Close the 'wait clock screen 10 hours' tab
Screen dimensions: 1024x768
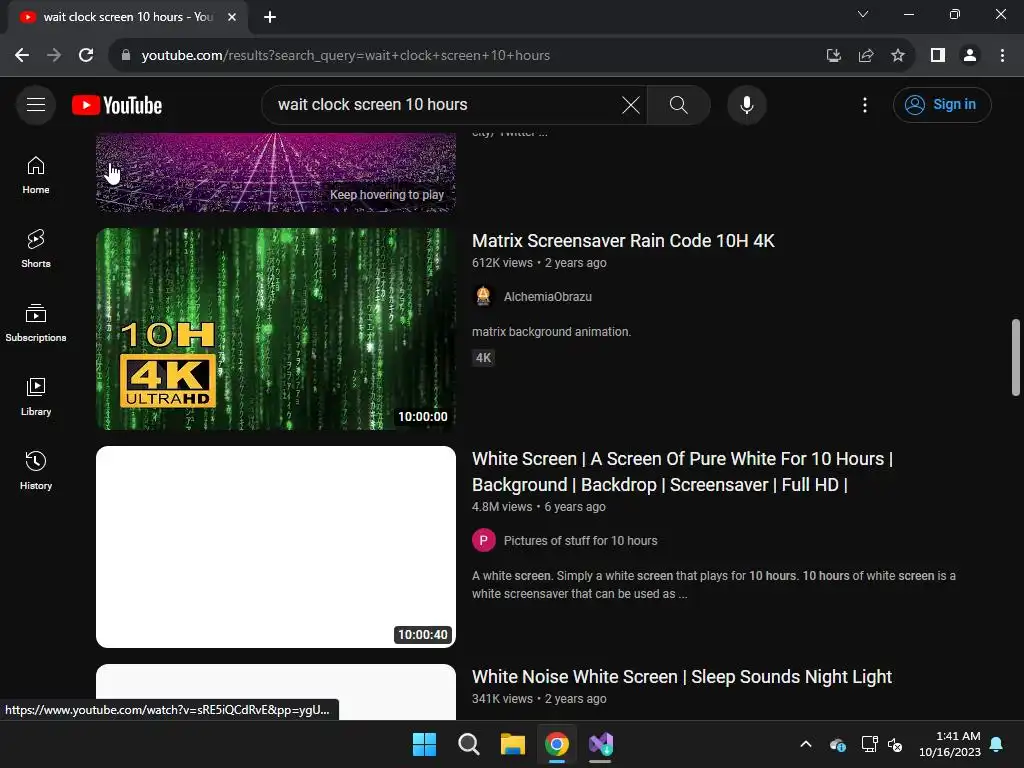[x=232, y=17]
